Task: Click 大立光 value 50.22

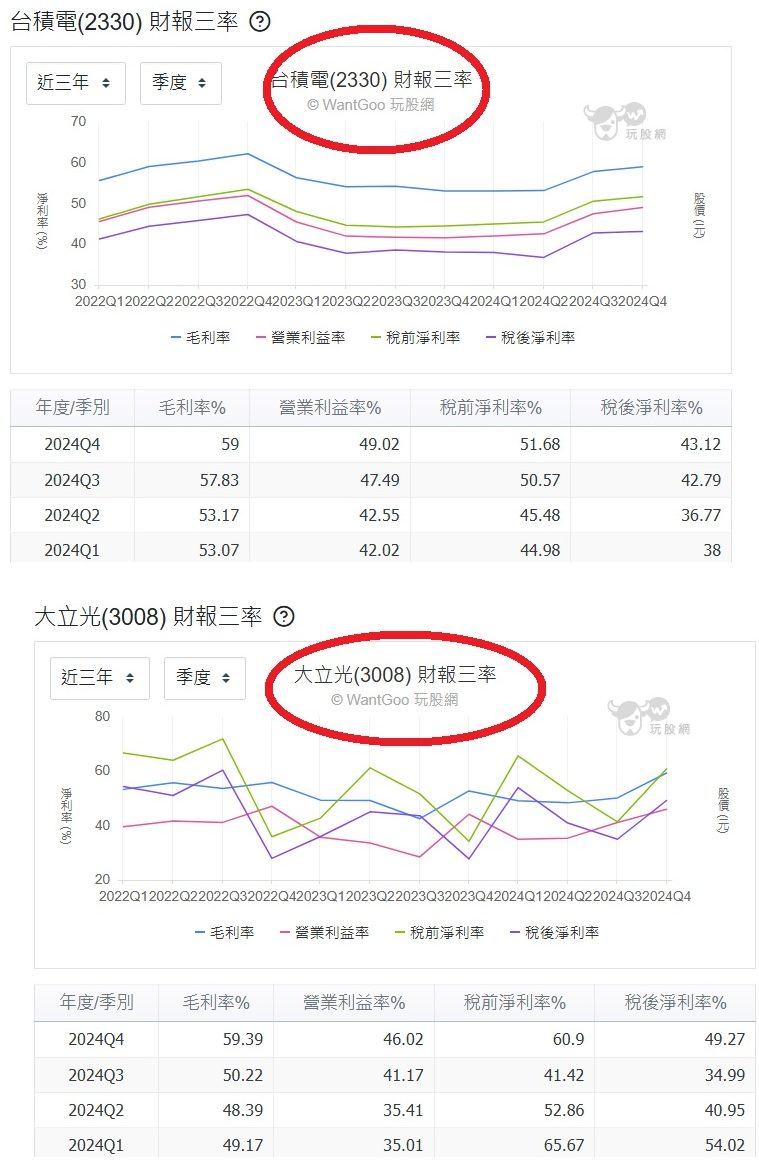Action: tap(243, 1075)
